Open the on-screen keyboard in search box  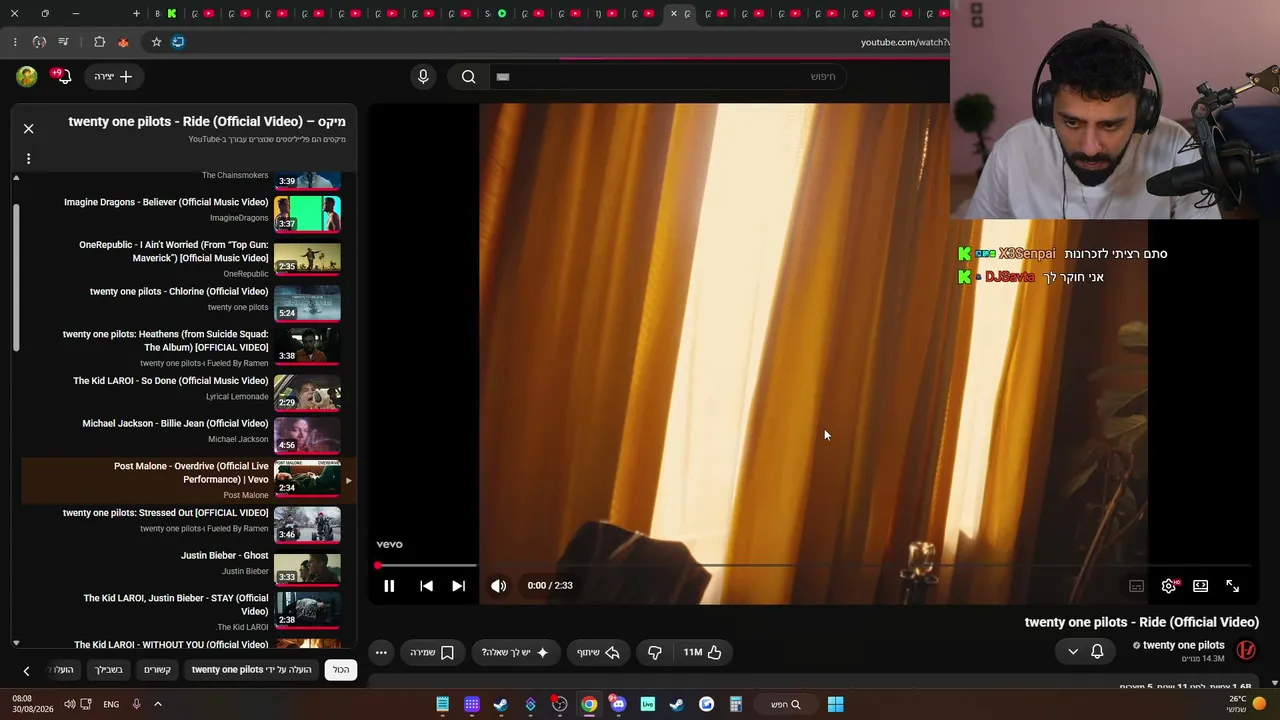503,76
